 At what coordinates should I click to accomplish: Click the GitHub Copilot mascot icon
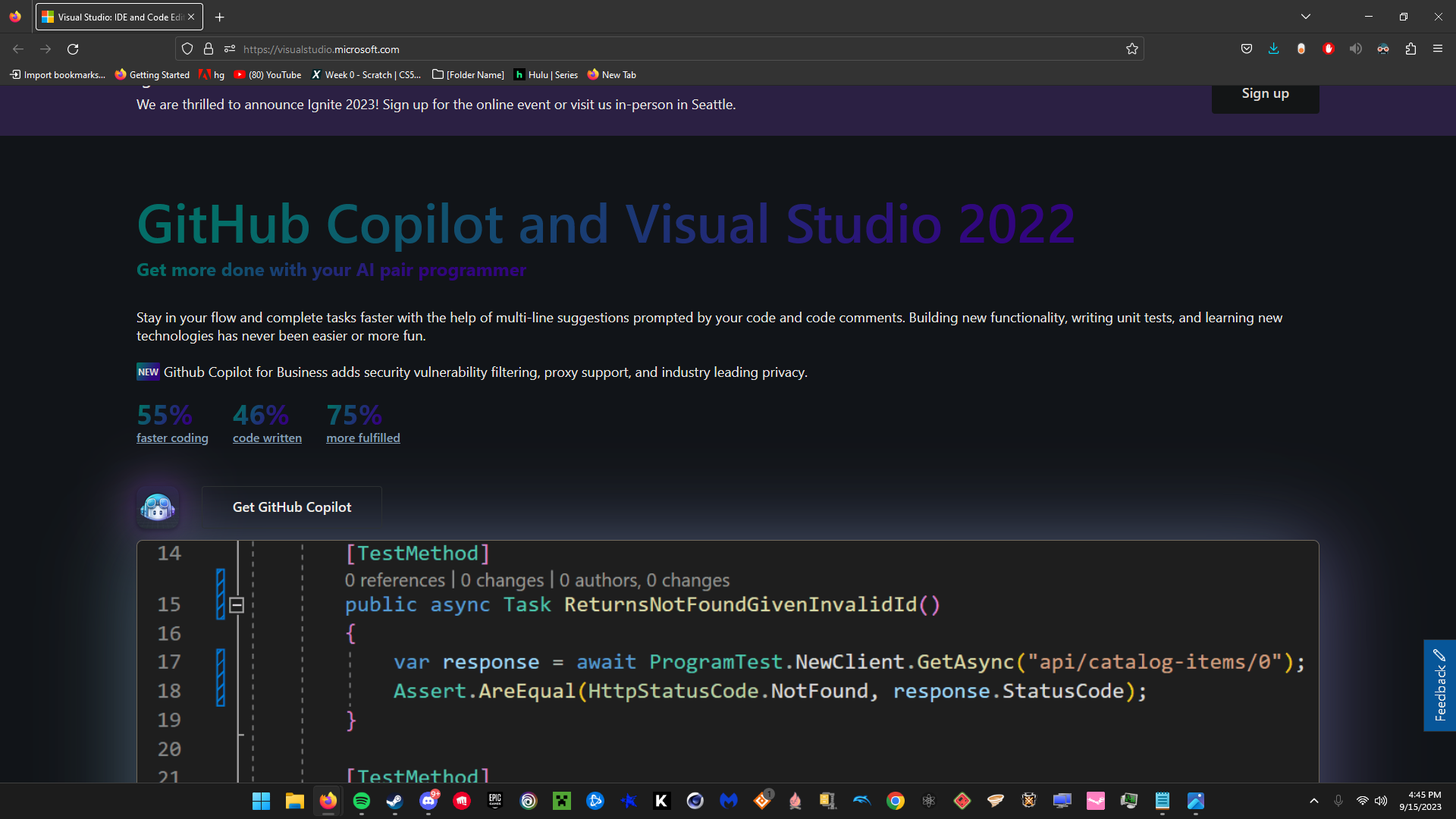click(x=158, y=507)
